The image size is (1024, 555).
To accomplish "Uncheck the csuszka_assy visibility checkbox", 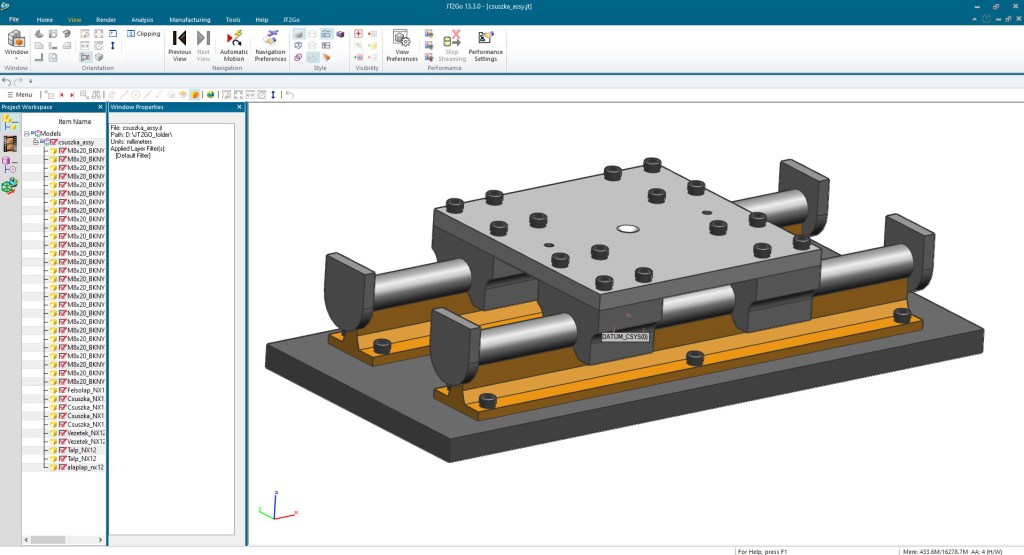I will (53, 142).
